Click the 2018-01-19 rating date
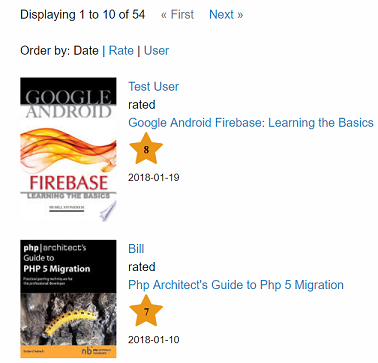378x363 pixels. [154, 177]
